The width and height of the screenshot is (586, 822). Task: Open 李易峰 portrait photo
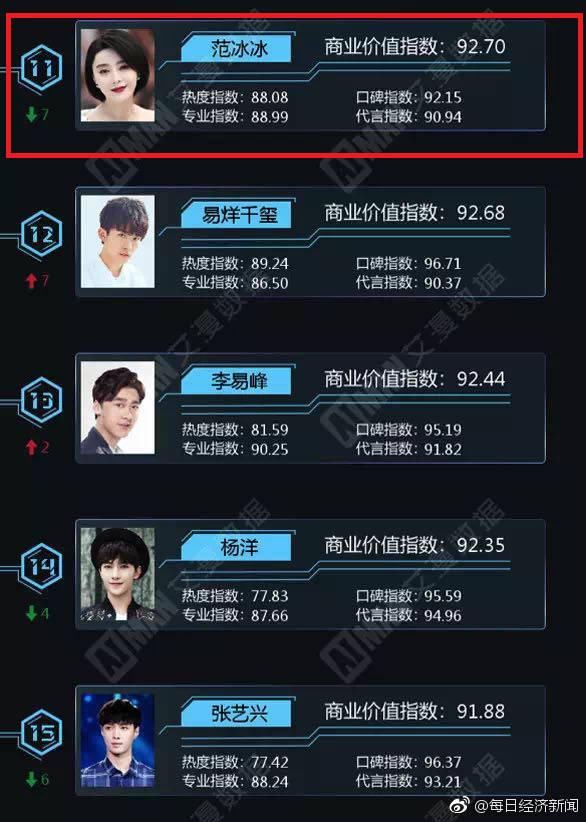pyautogui.click(x=118, y=408)
